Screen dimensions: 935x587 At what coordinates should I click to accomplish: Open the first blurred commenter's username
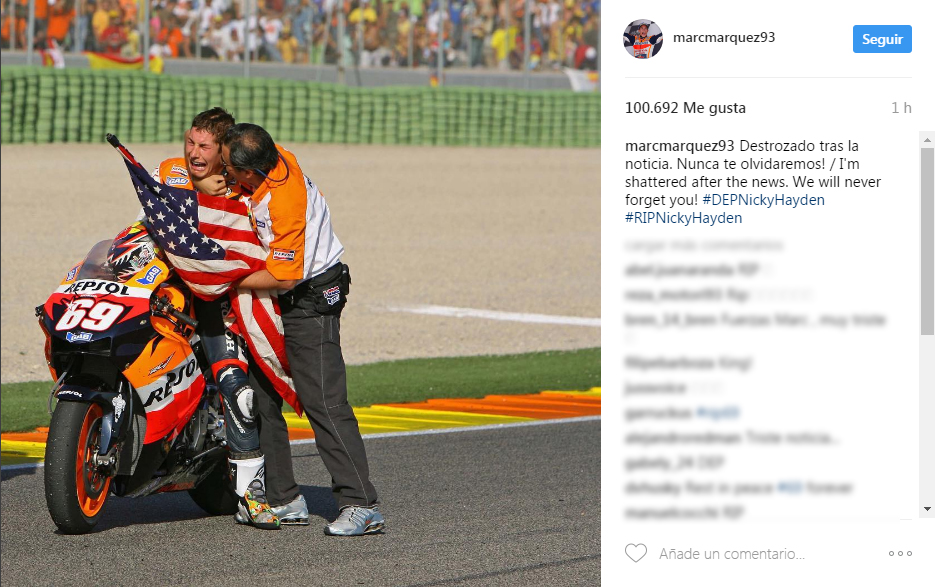pyautogui.click(x=679, y=270)
